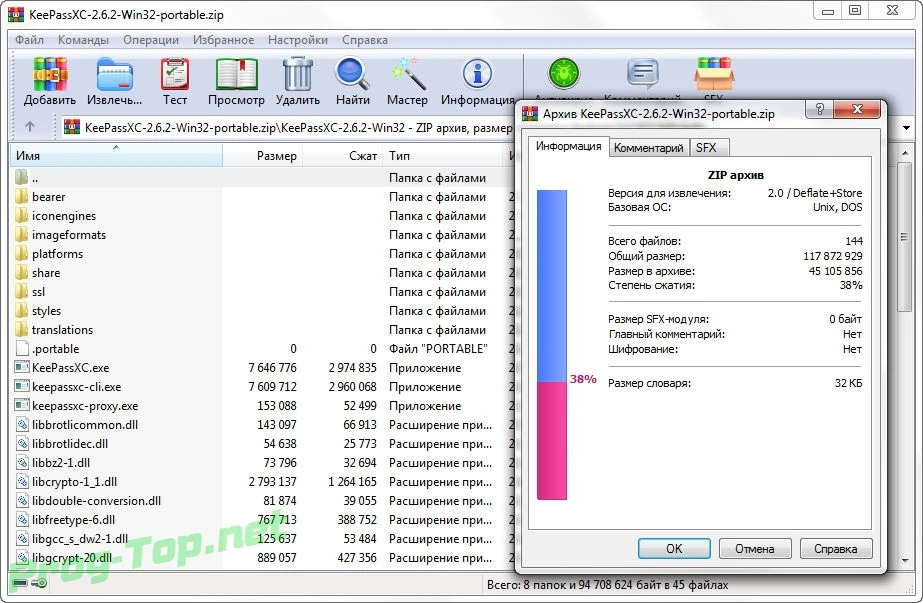Image resolution: width=923 pixels, height=603 pixels.
Task: Open the address bar dropdown arrow
Action: point(906,127)
